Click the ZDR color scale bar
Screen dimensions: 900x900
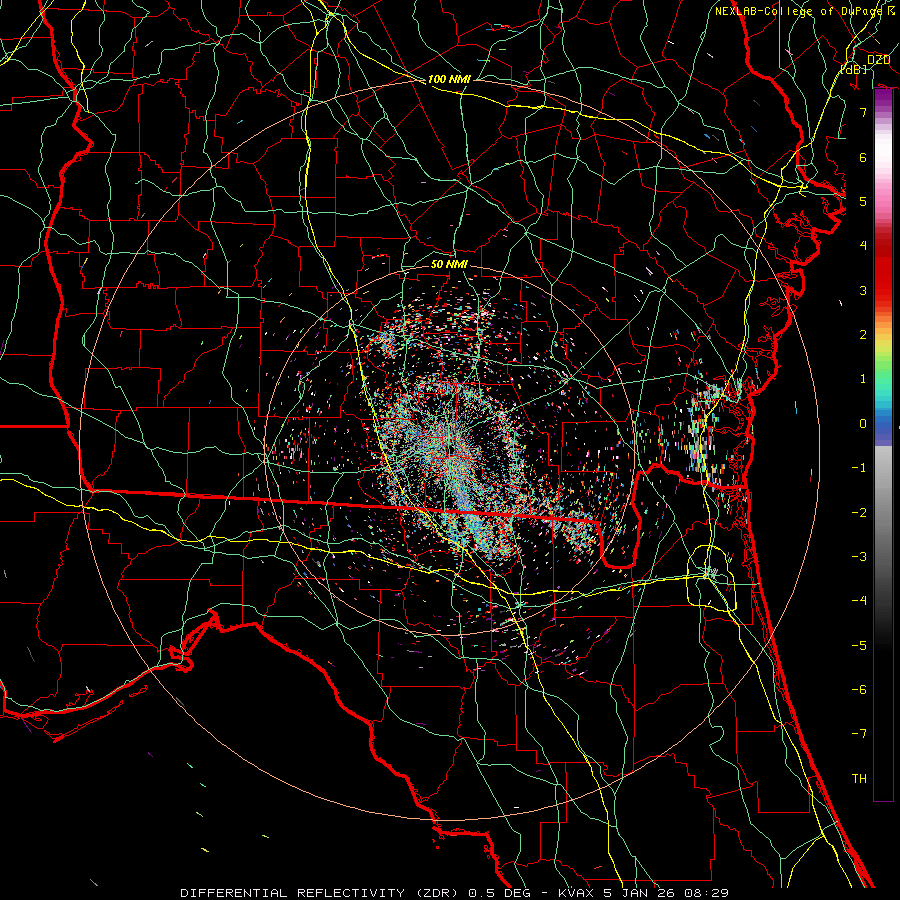click(883, 444)
